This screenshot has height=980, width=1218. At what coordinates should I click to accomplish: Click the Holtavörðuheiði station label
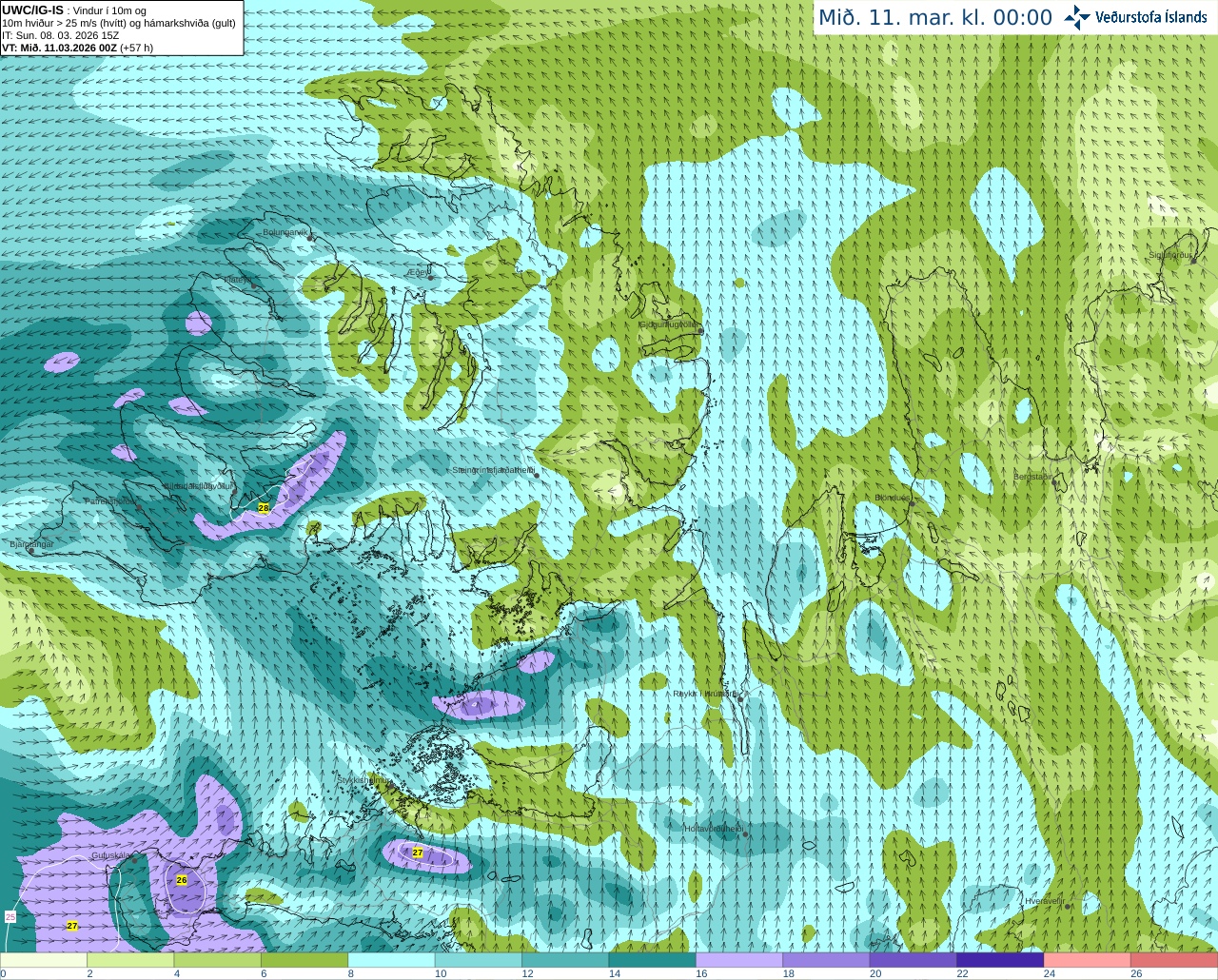[x=714, y=829]
